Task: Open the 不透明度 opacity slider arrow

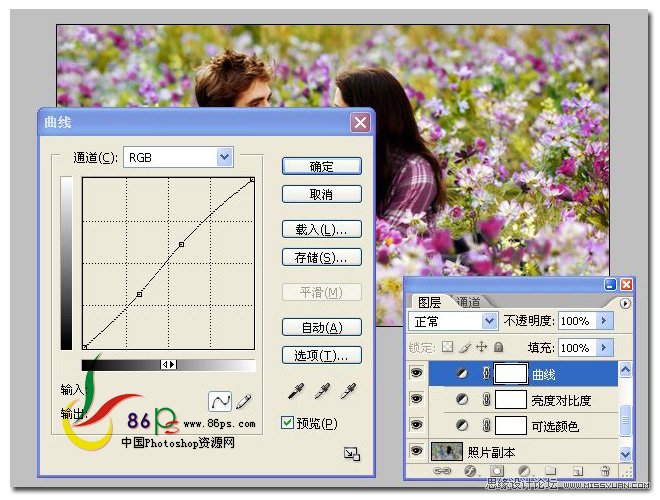Action: (604, 321)
